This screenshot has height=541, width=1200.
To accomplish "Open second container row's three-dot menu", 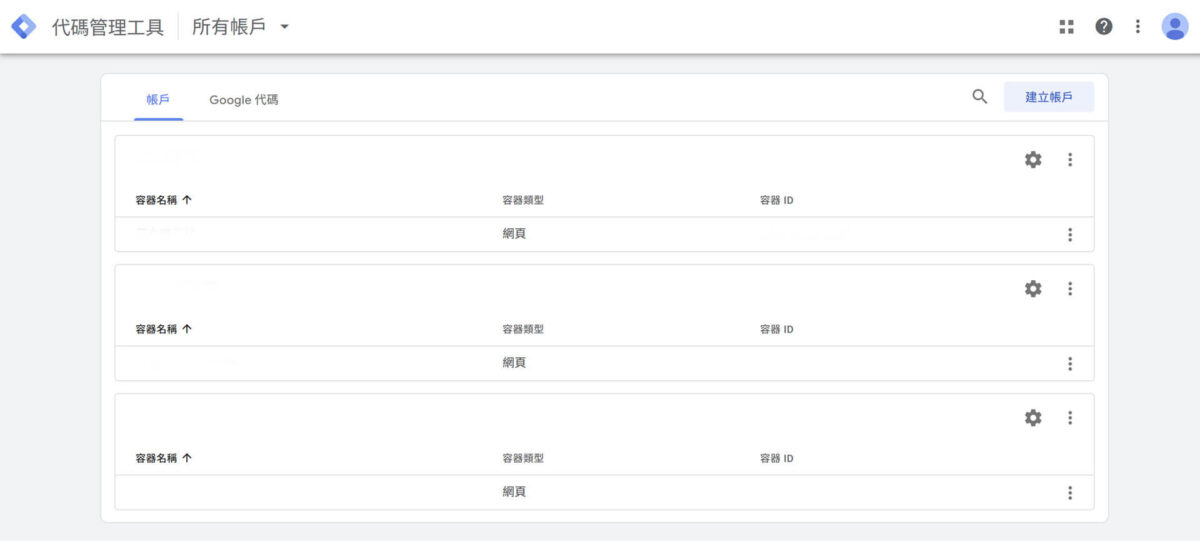I will [x=1070, y=364].
